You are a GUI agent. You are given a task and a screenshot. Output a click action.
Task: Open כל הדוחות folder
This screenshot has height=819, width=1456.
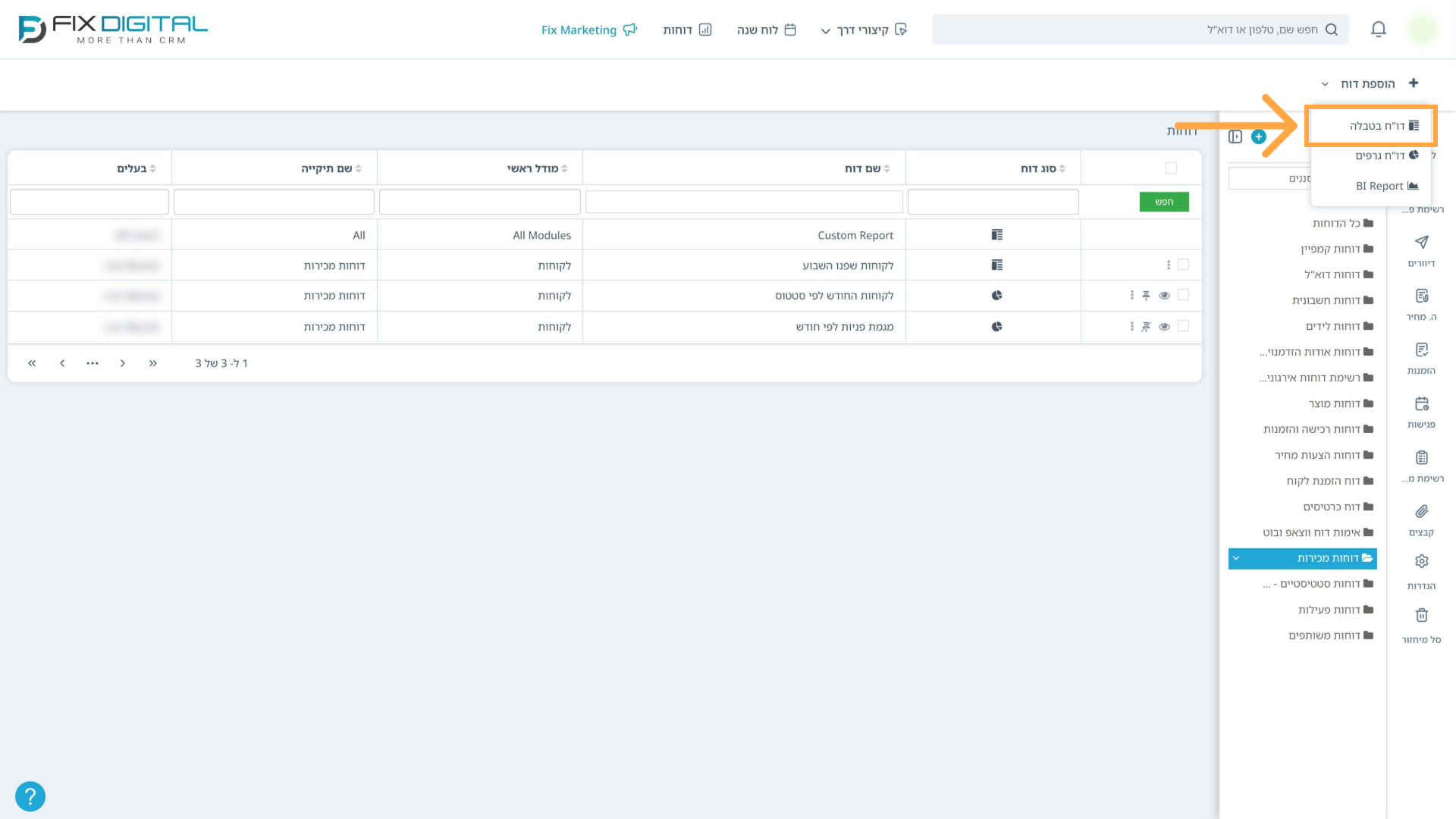(x=1343, y=223)
